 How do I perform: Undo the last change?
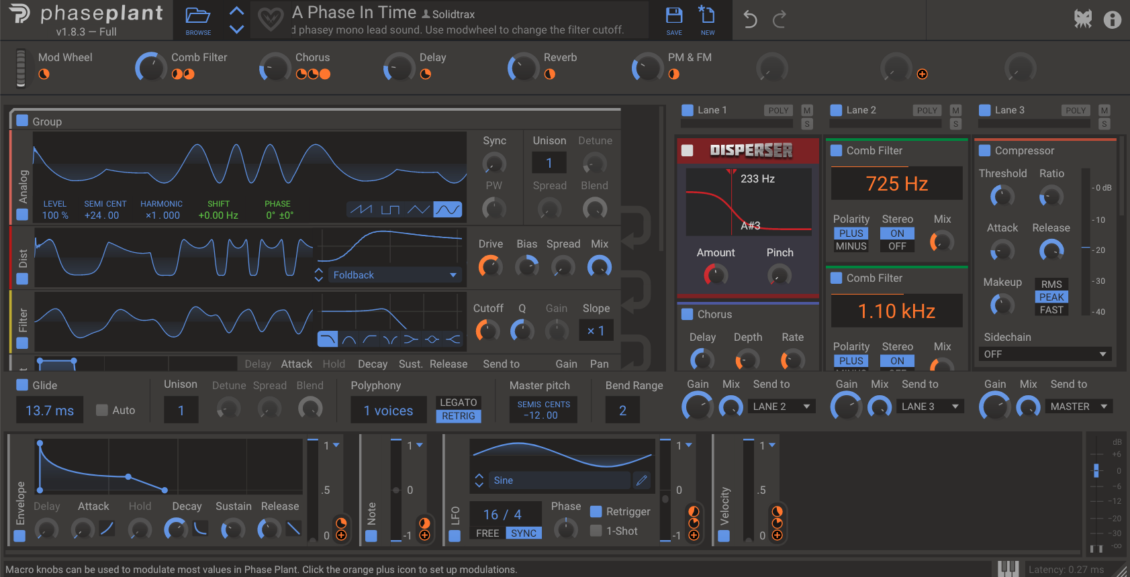(x=750, y=19)
